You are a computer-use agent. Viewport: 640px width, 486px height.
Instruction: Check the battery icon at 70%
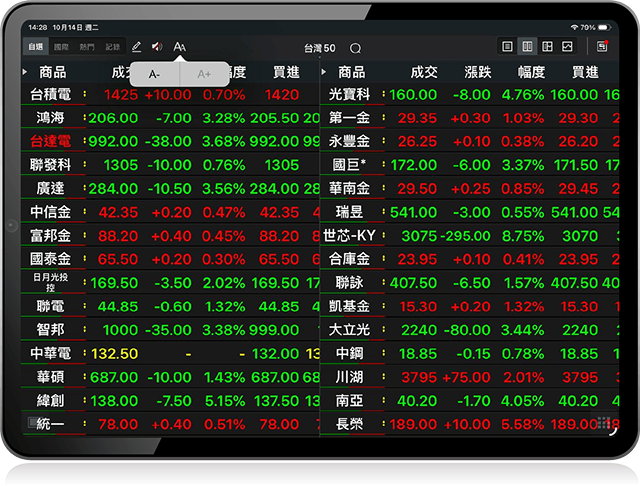point(604,27)
